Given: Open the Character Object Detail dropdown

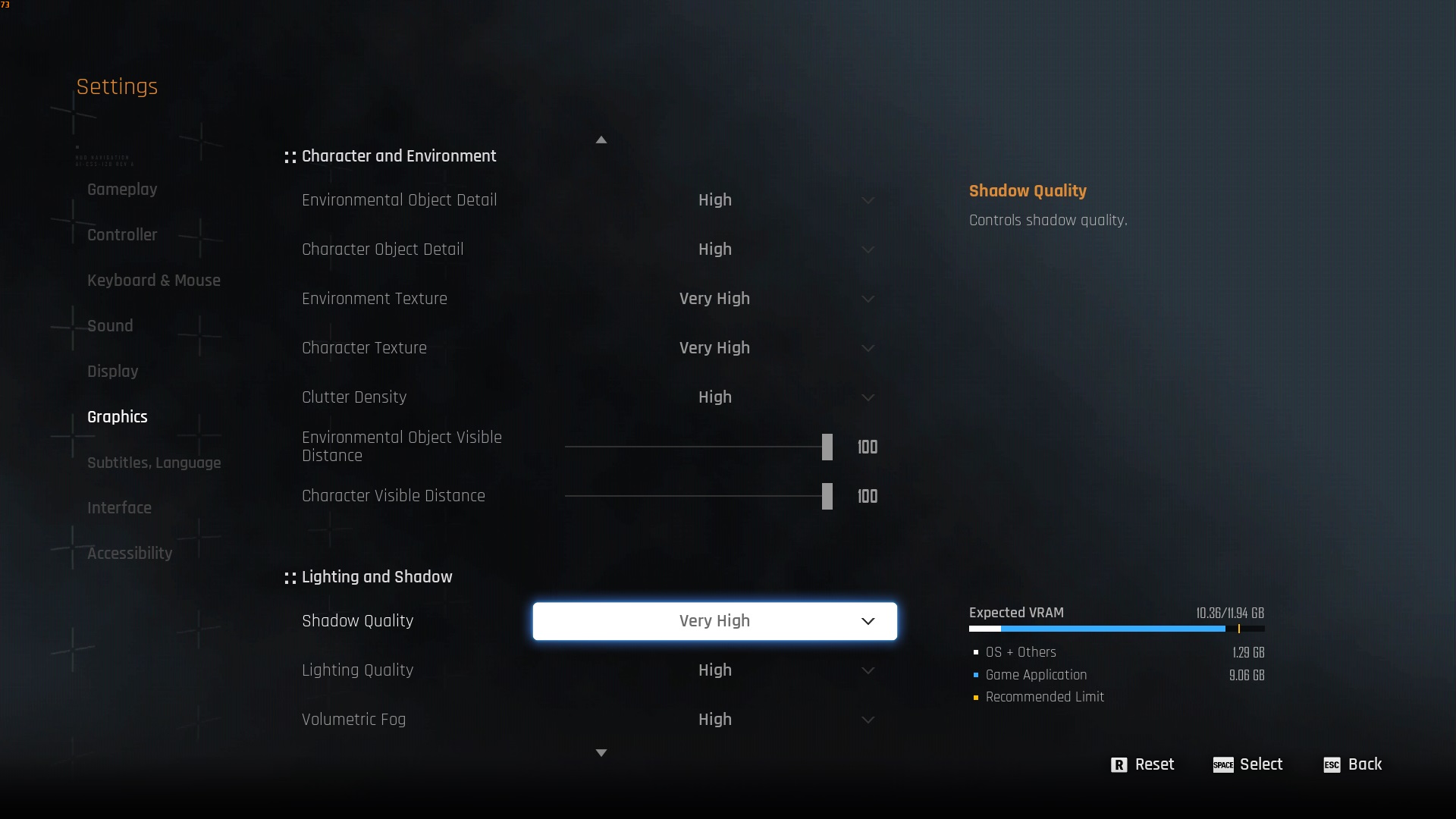Looking at the screenshot, I should coord(715,249).
